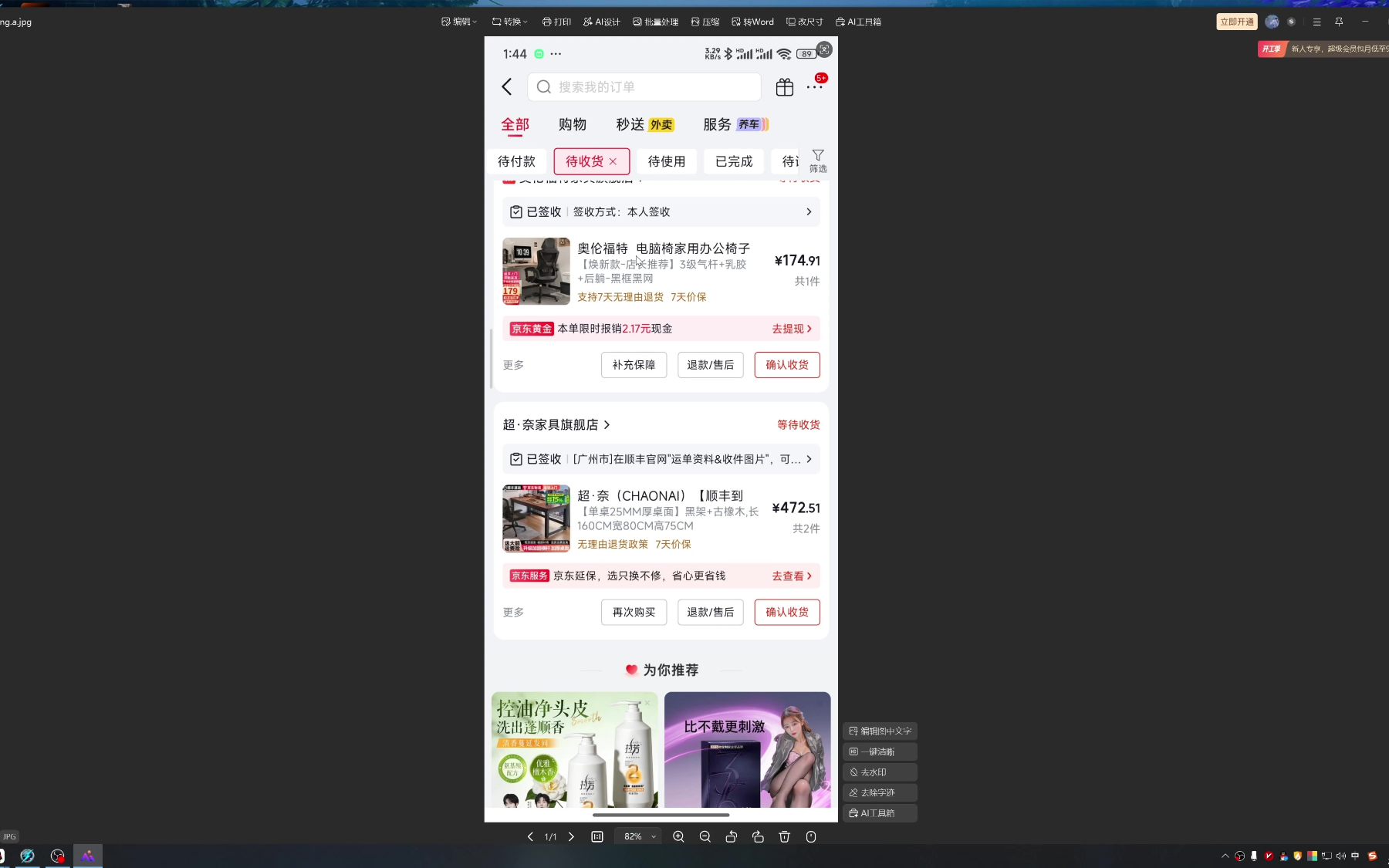
Task: Rotate the image clockwise
Action: pos(758,836)
